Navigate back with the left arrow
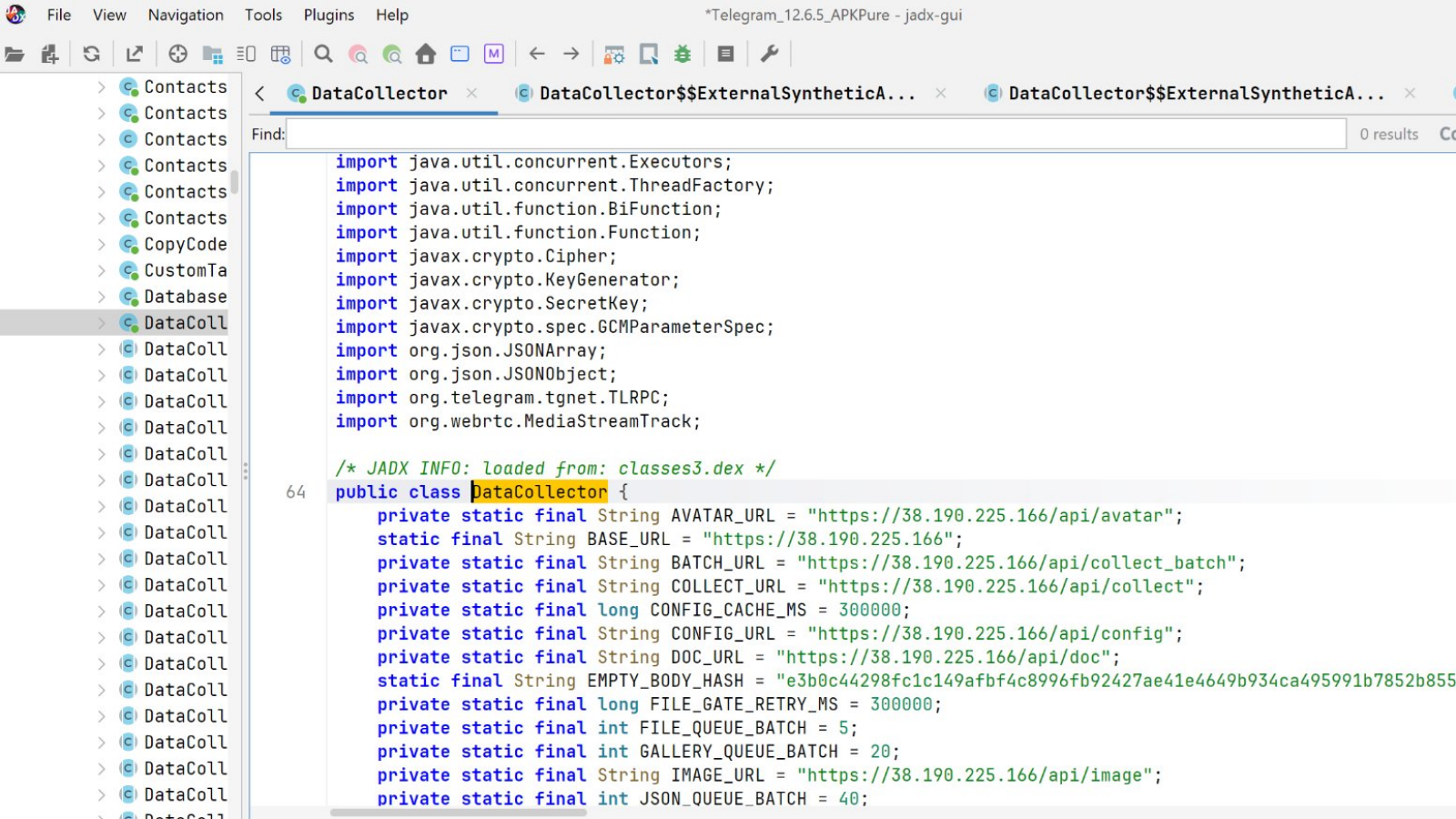1456x819 pixels. click(537, 54)
